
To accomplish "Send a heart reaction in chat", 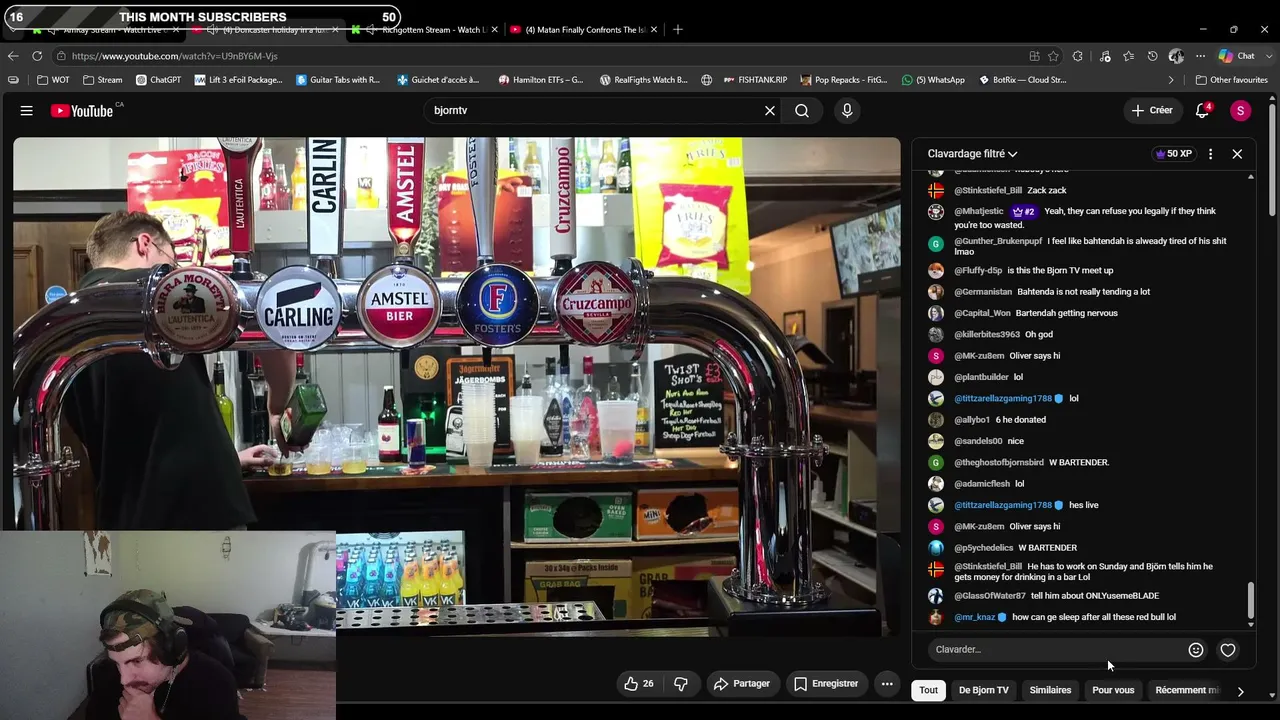I will coord(1228,650).
